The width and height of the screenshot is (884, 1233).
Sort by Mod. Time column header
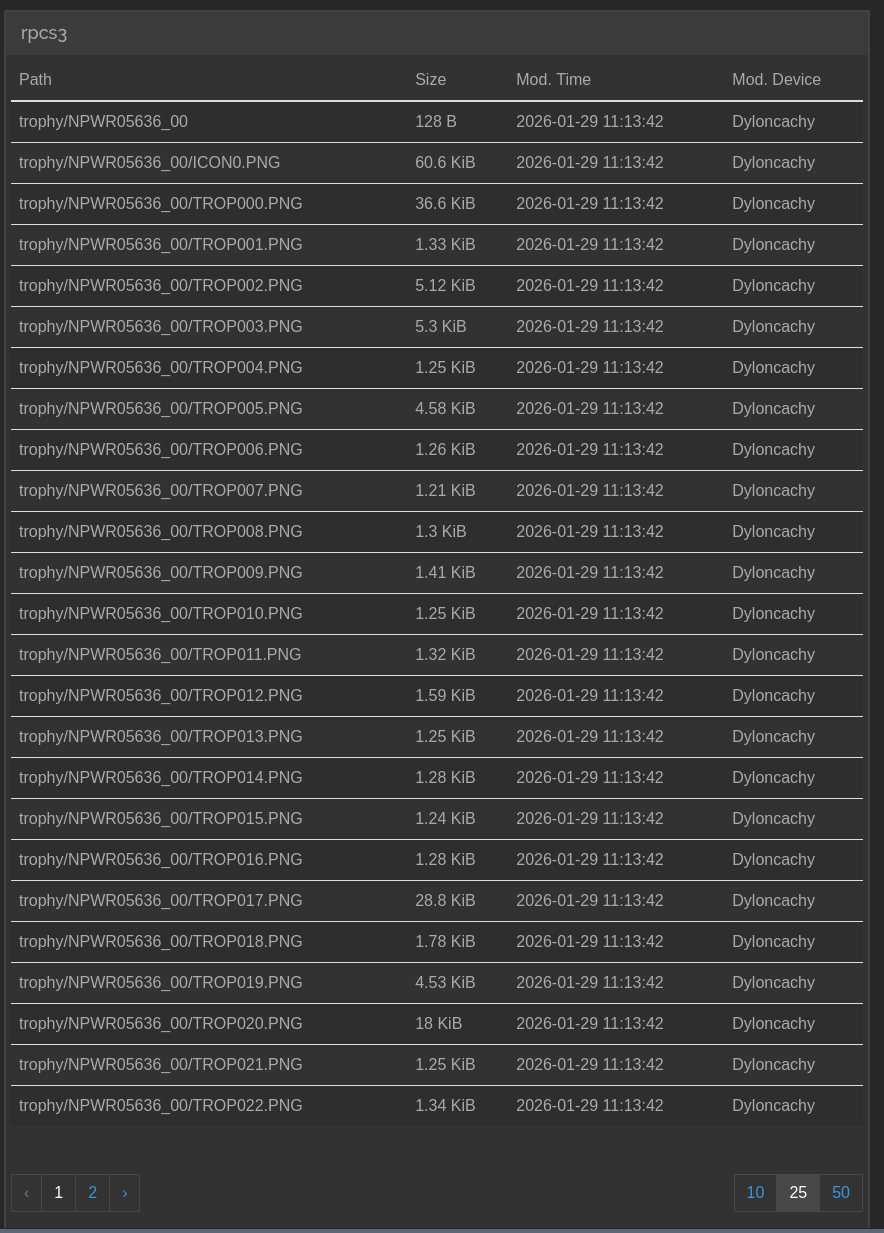pos(553,79)
